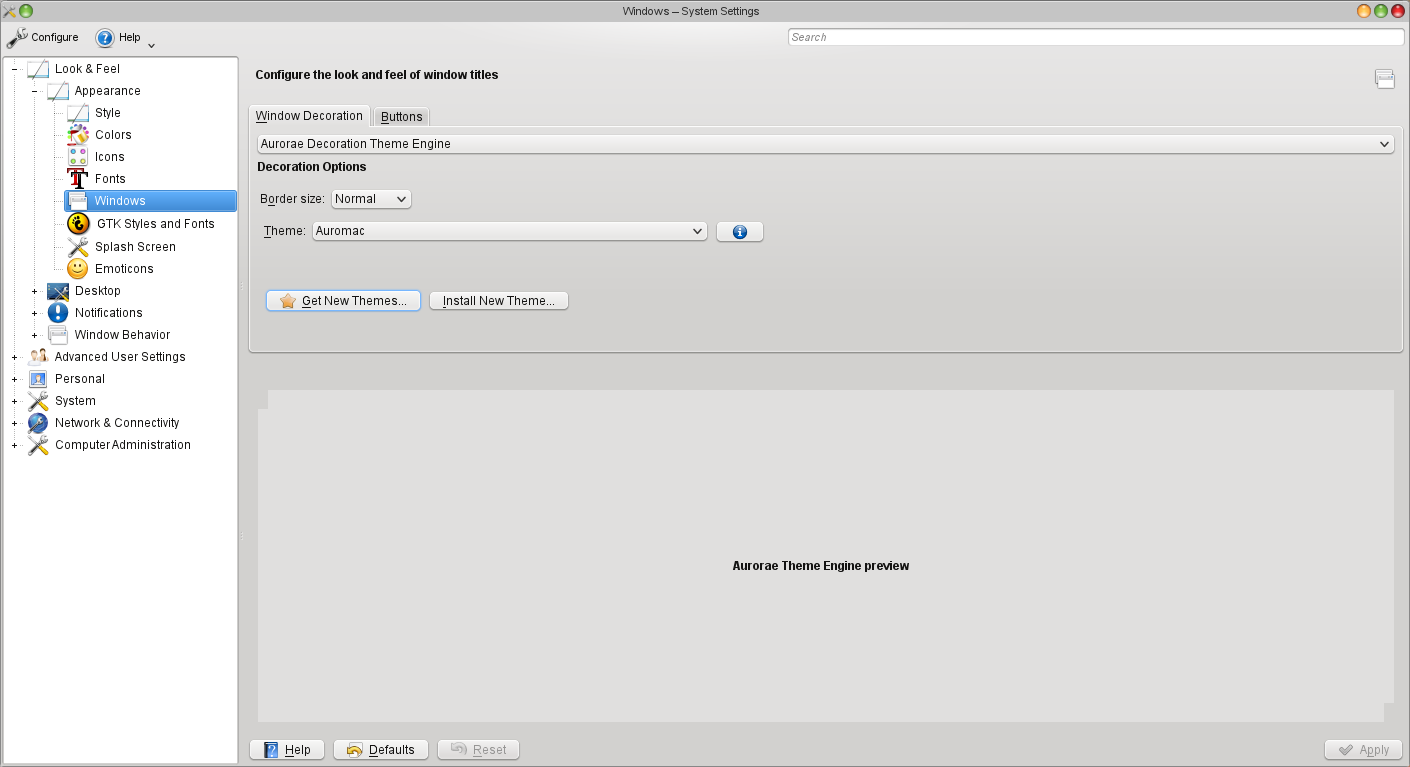Click the Look & Feel category icon
The image size is (1410, 767).
(38, 69)
